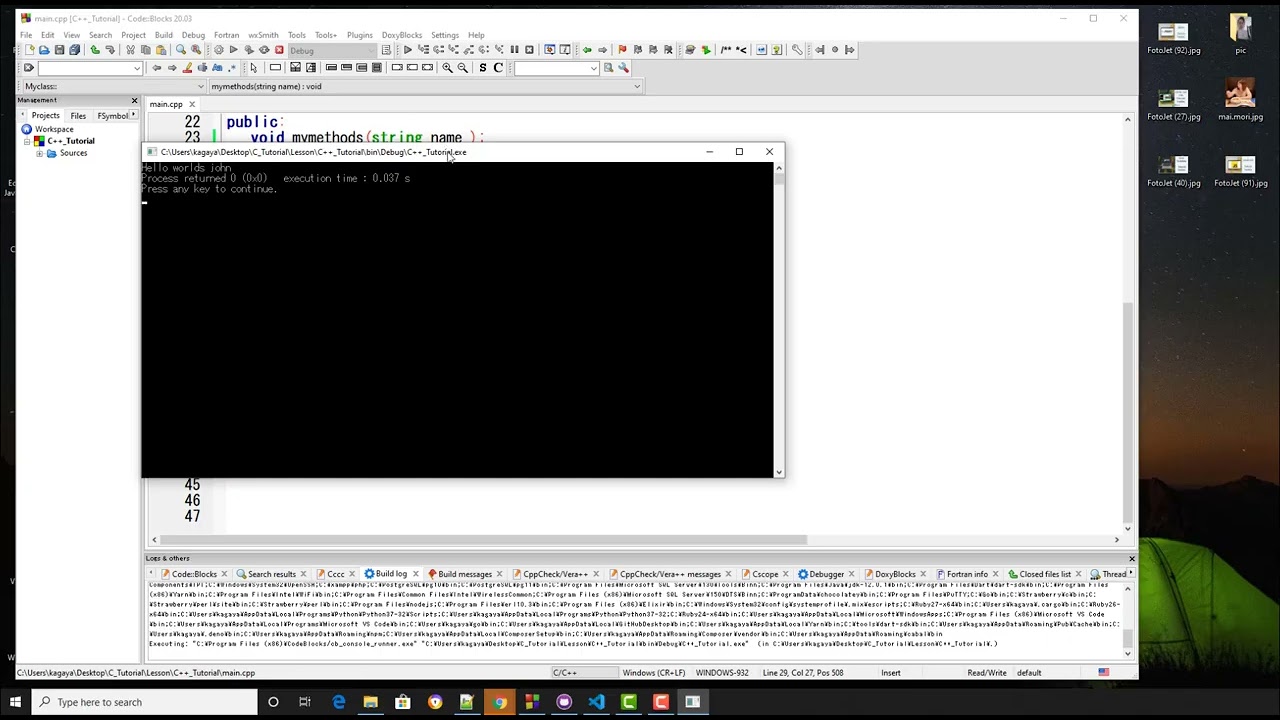
Task: Highlight matches with the marker pen icon
Action: [187, 68]
